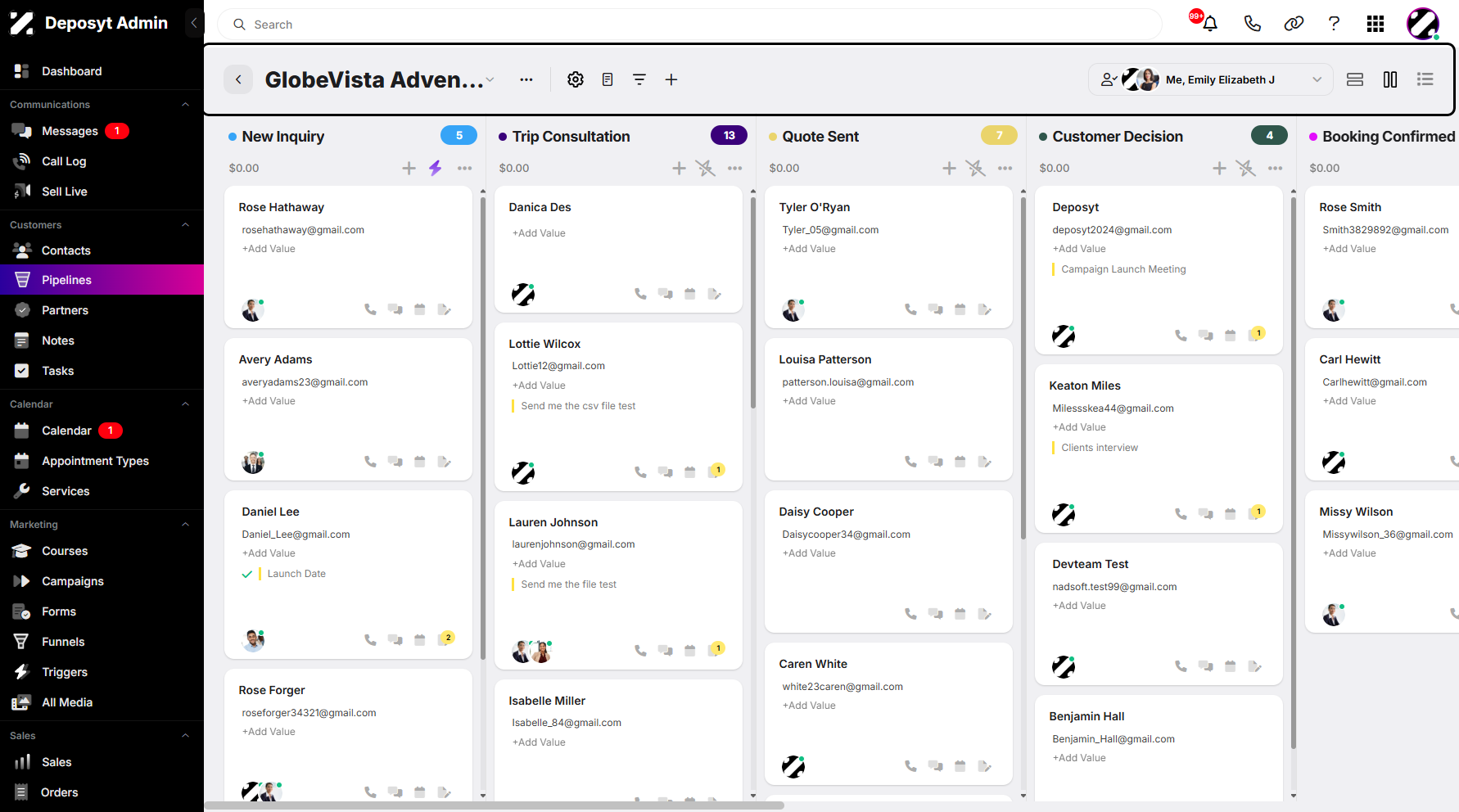Toggle disabled automation icon in Quote Sent

tap(976, 168)
